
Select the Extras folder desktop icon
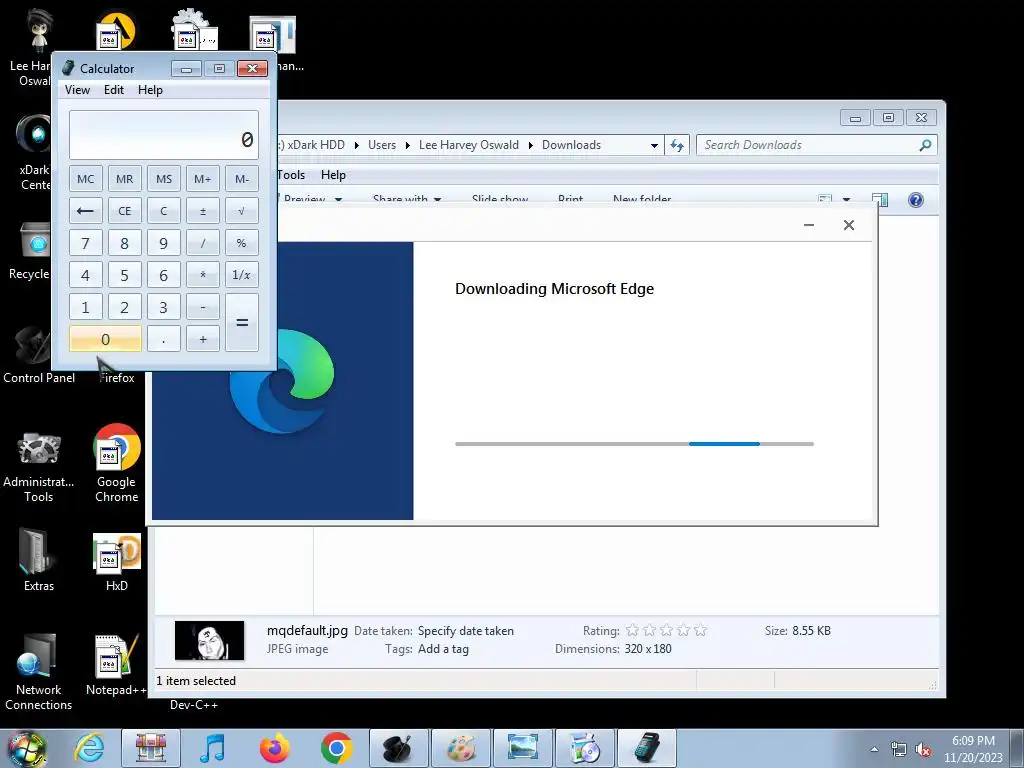pos(39,560)
